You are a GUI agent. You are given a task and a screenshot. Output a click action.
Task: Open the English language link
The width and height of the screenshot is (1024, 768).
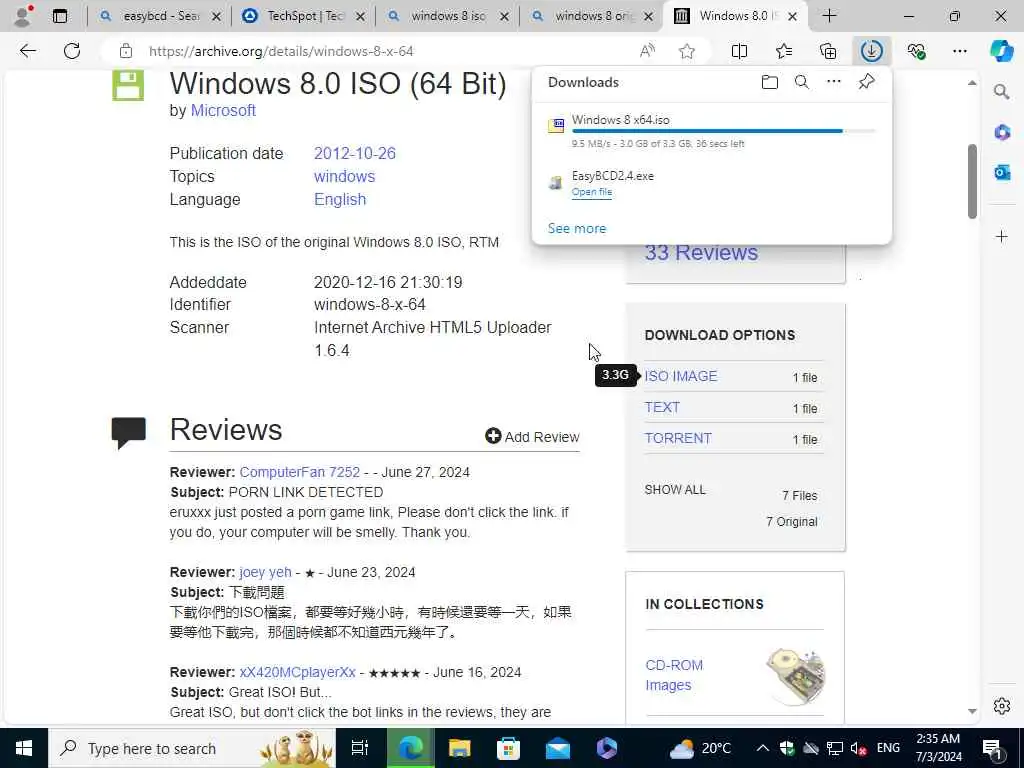click(340, 199)
